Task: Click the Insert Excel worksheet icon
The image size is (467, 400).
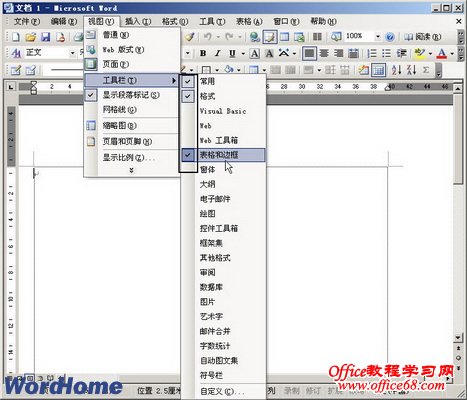Action: tap(299, 37)
